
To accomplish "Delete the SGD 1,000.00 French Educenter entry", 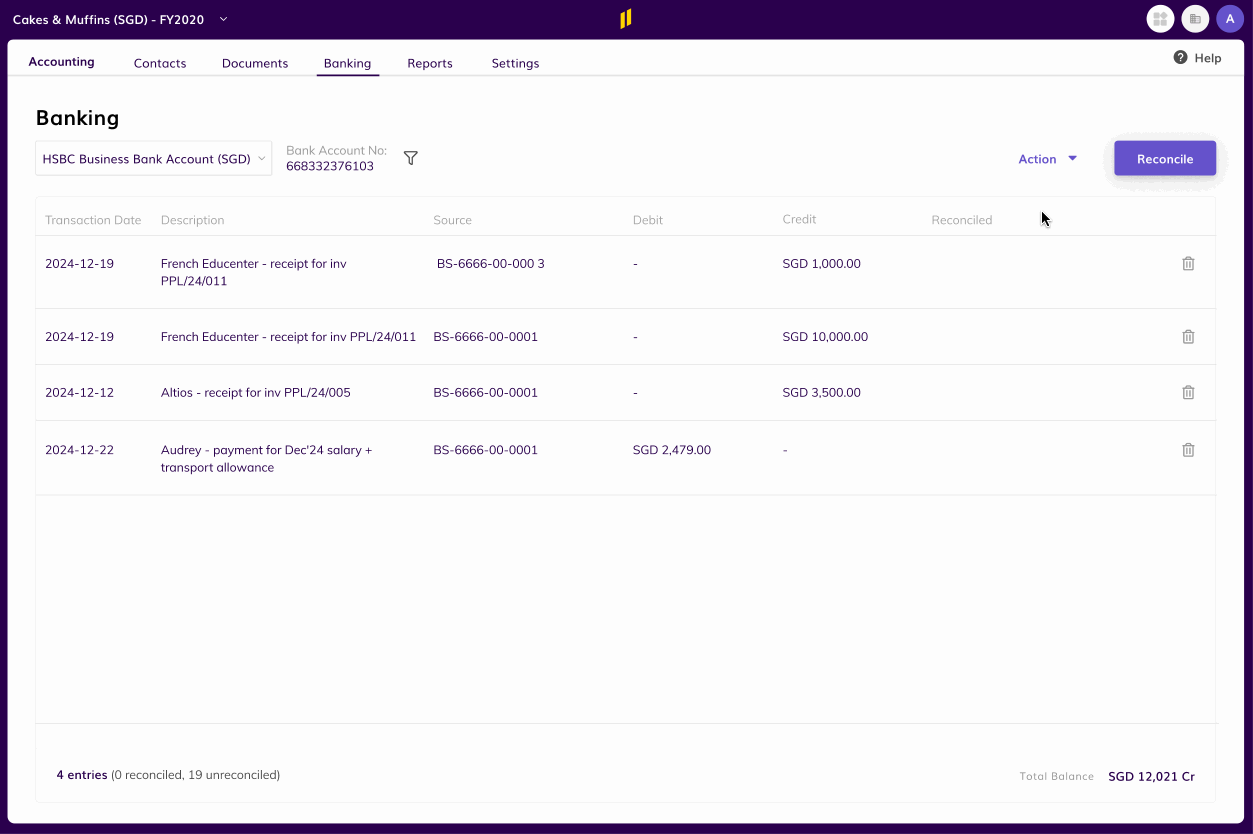I will coord(1188,263).
